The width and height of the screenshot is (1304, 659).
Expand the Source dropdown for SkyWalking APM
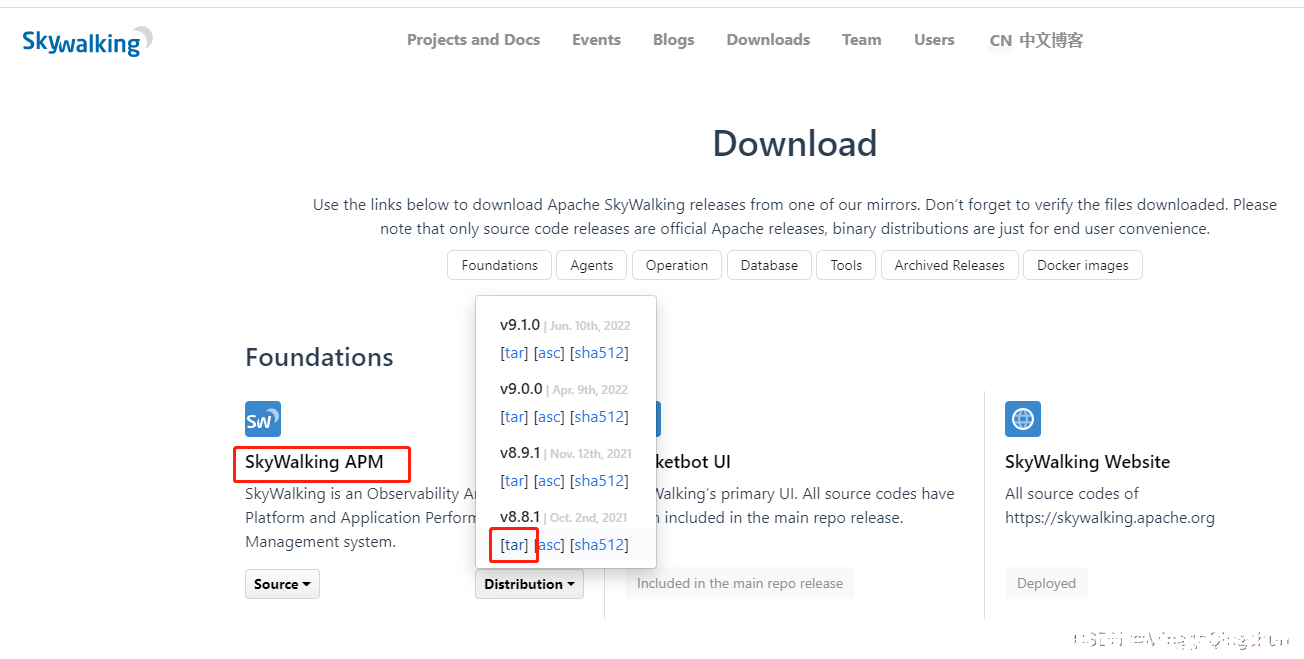point(282,584)
